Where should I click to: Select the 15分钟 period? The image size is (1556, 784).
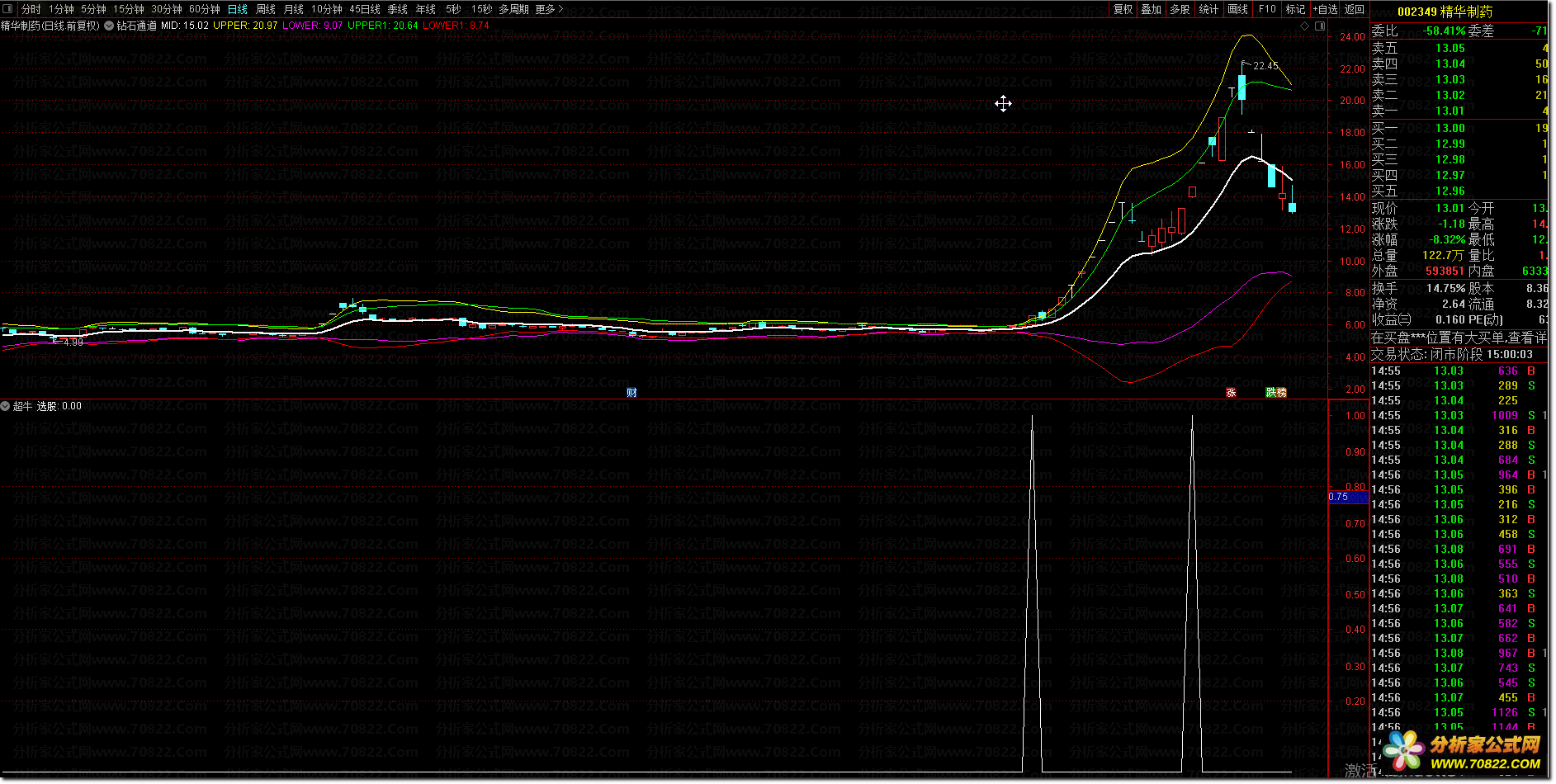coord(129,9)
